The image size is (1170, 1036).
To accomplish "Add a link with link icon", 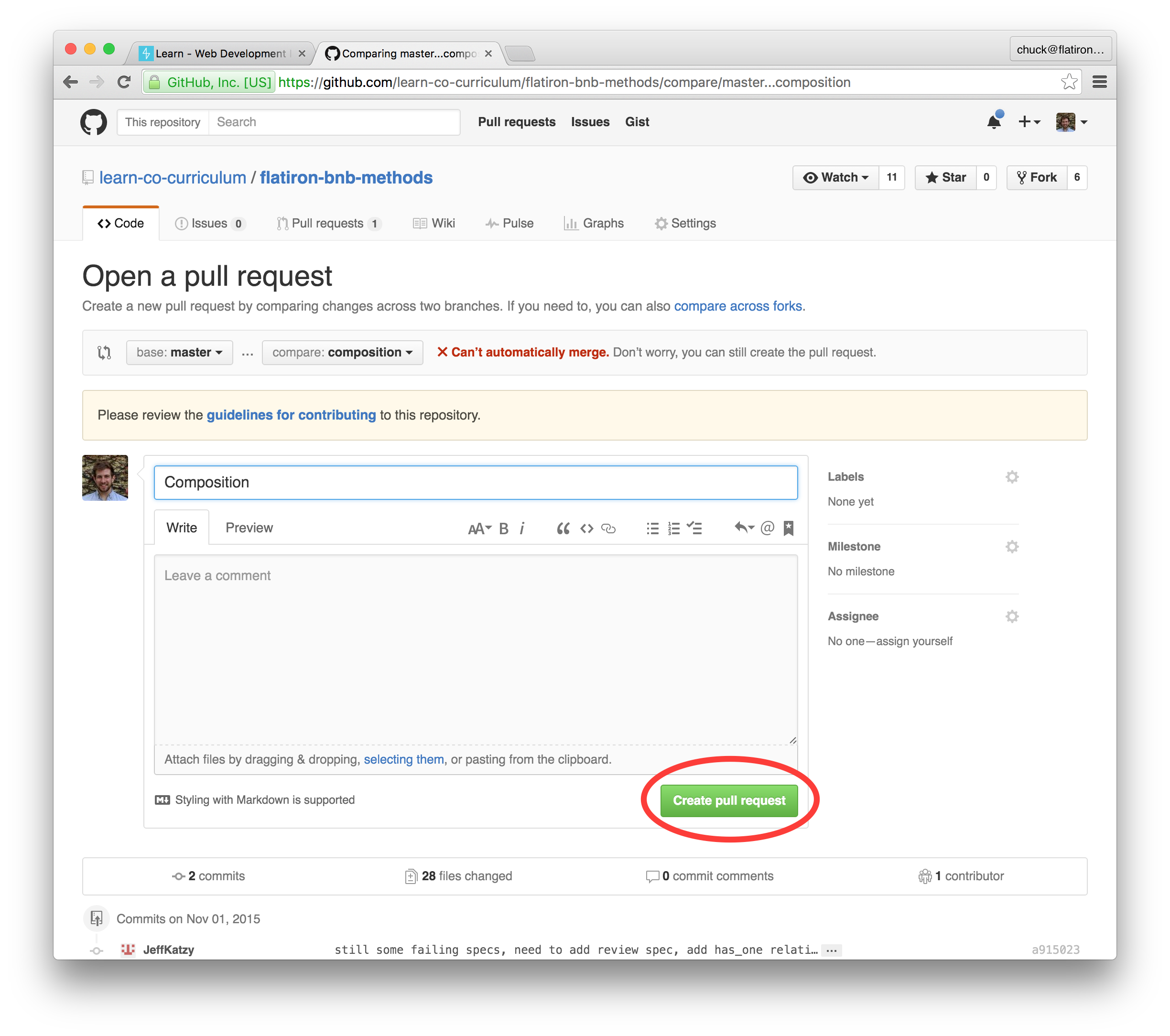I will [608, 529].
